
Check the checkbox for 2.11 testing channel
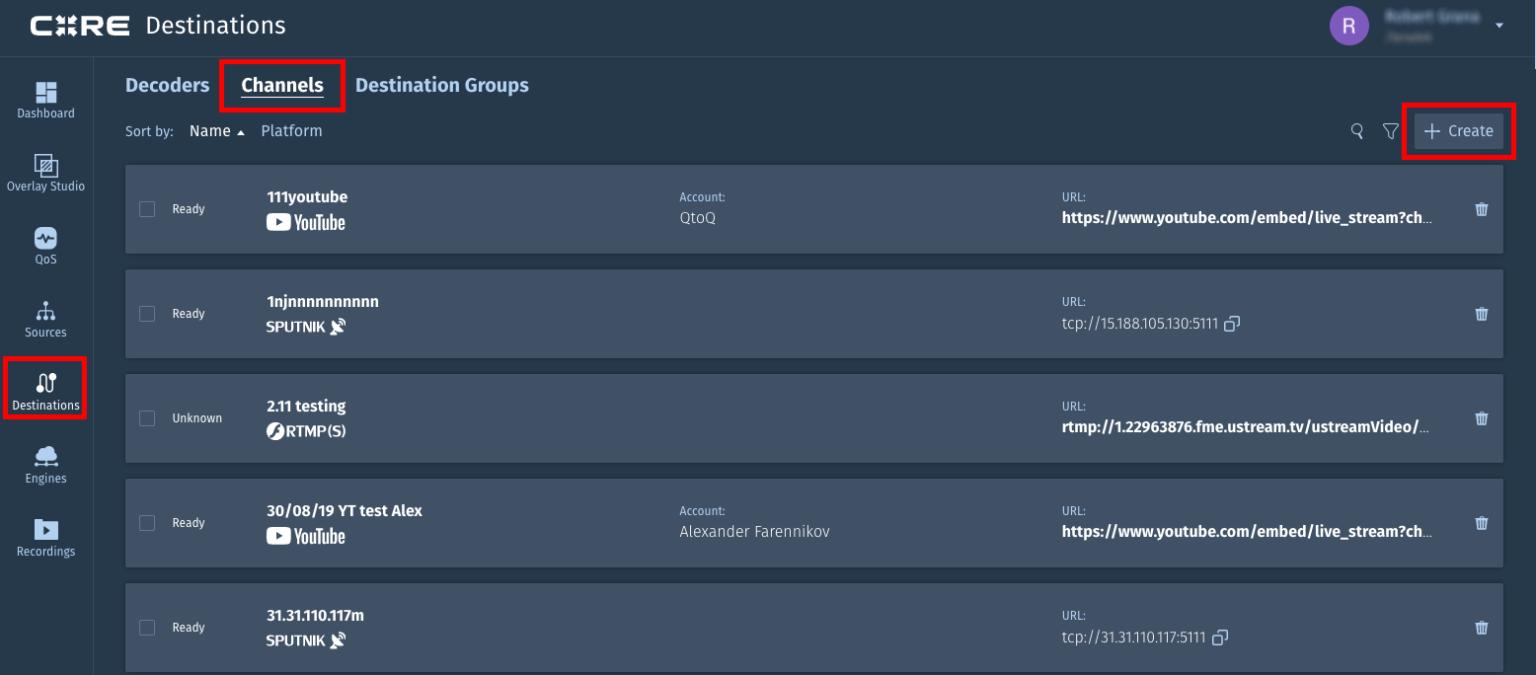147,418
